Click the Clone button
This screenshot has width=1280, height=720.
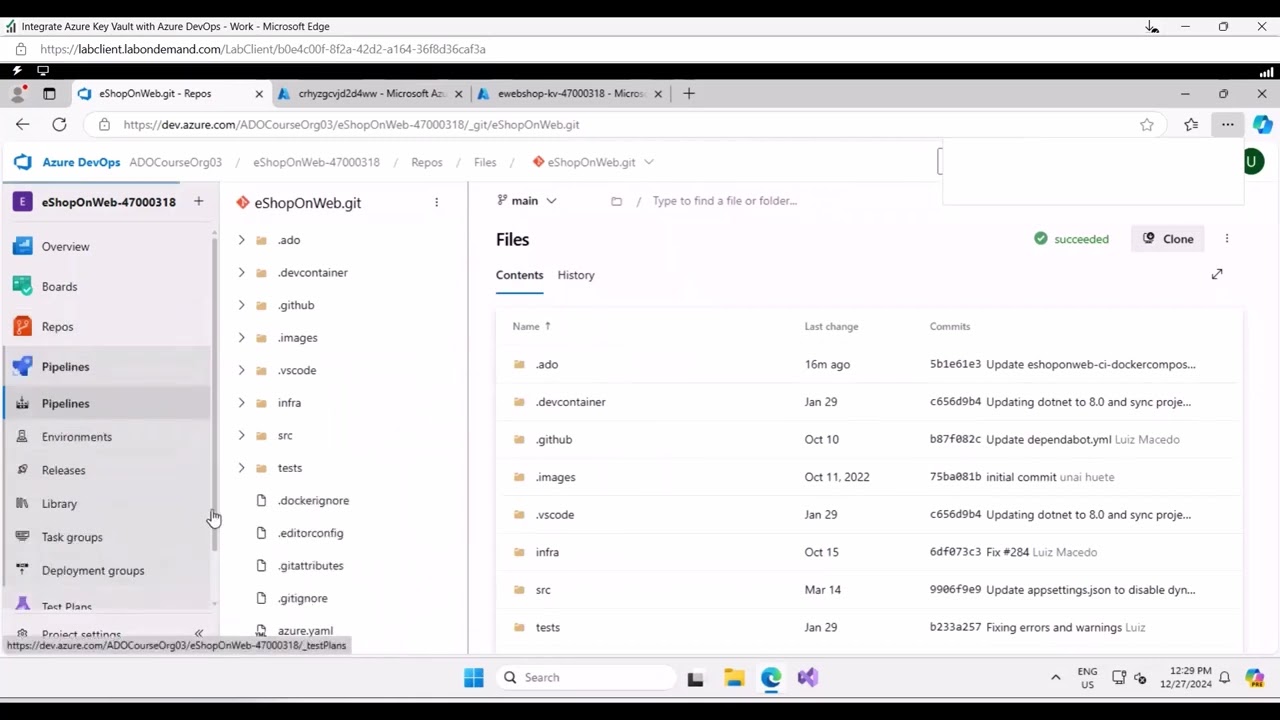pyautogui.click(x=1168, y=239)
